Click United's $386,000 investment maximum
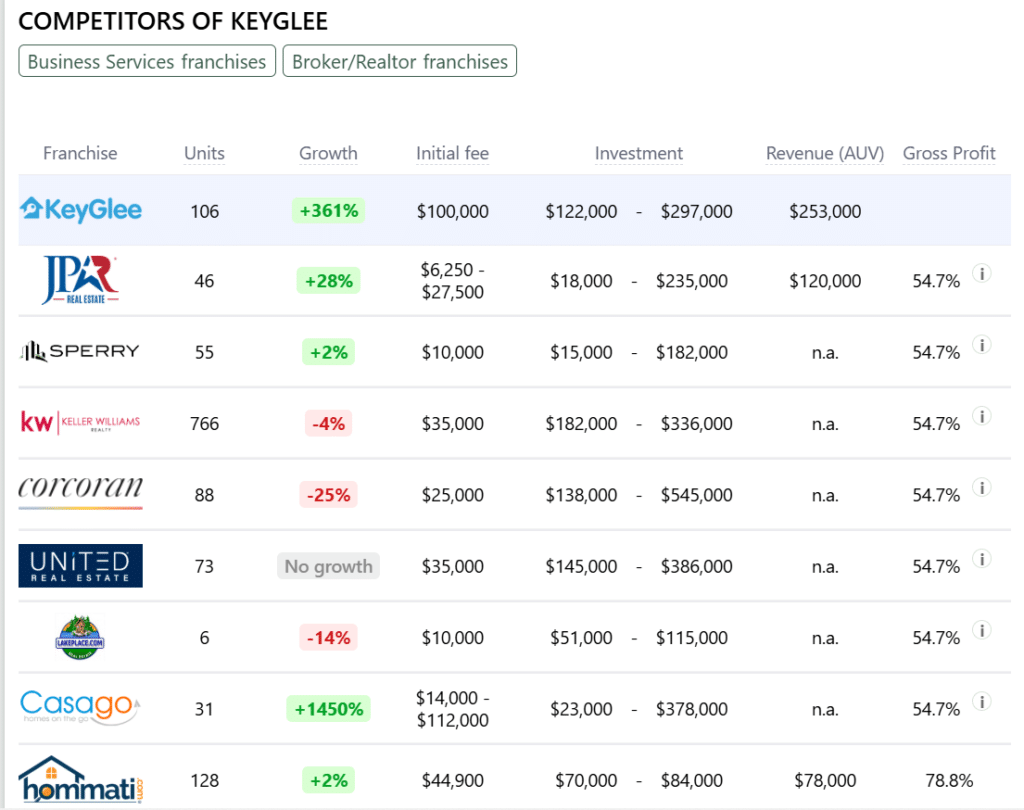Screen dimensions: 1024x810 pos(696,566)
